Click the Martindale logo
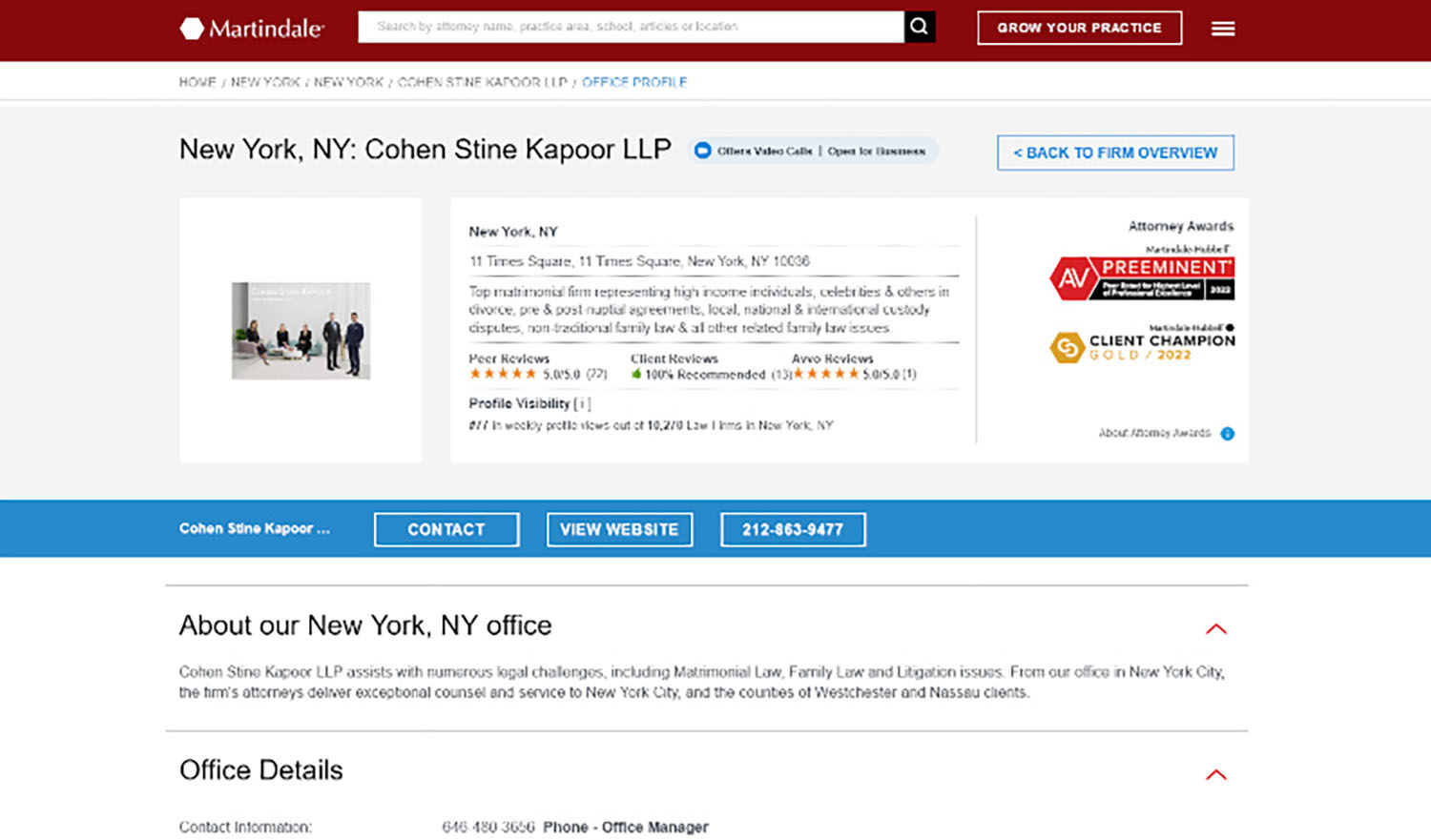1431x840 pixels. pyautogui.click(x=252, y=29)
